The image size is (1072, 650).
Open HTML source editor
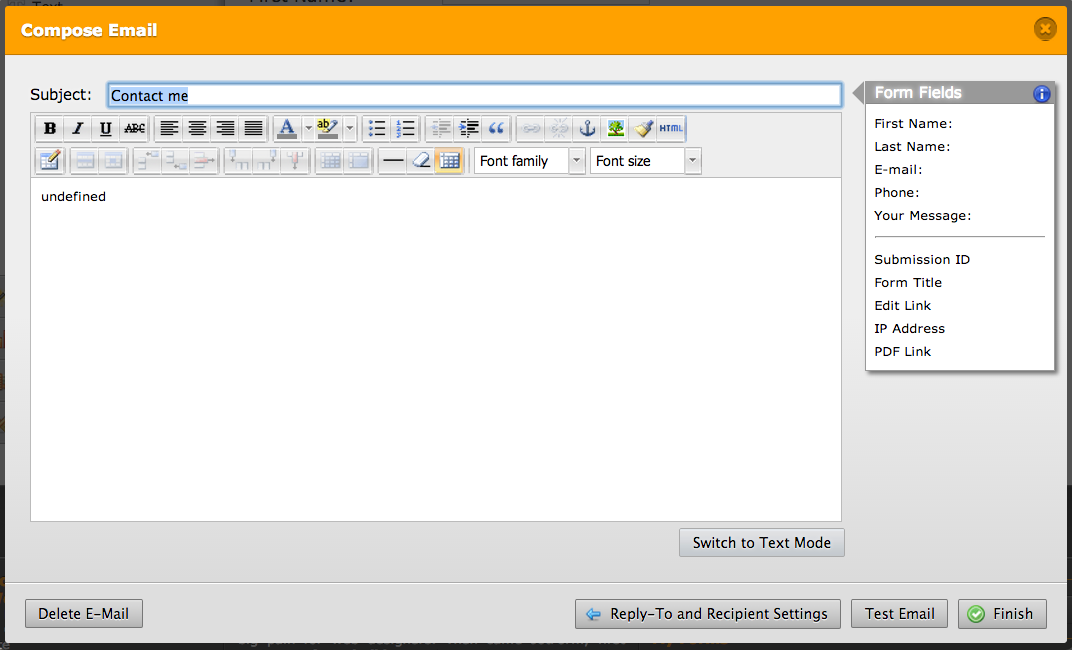671,128
